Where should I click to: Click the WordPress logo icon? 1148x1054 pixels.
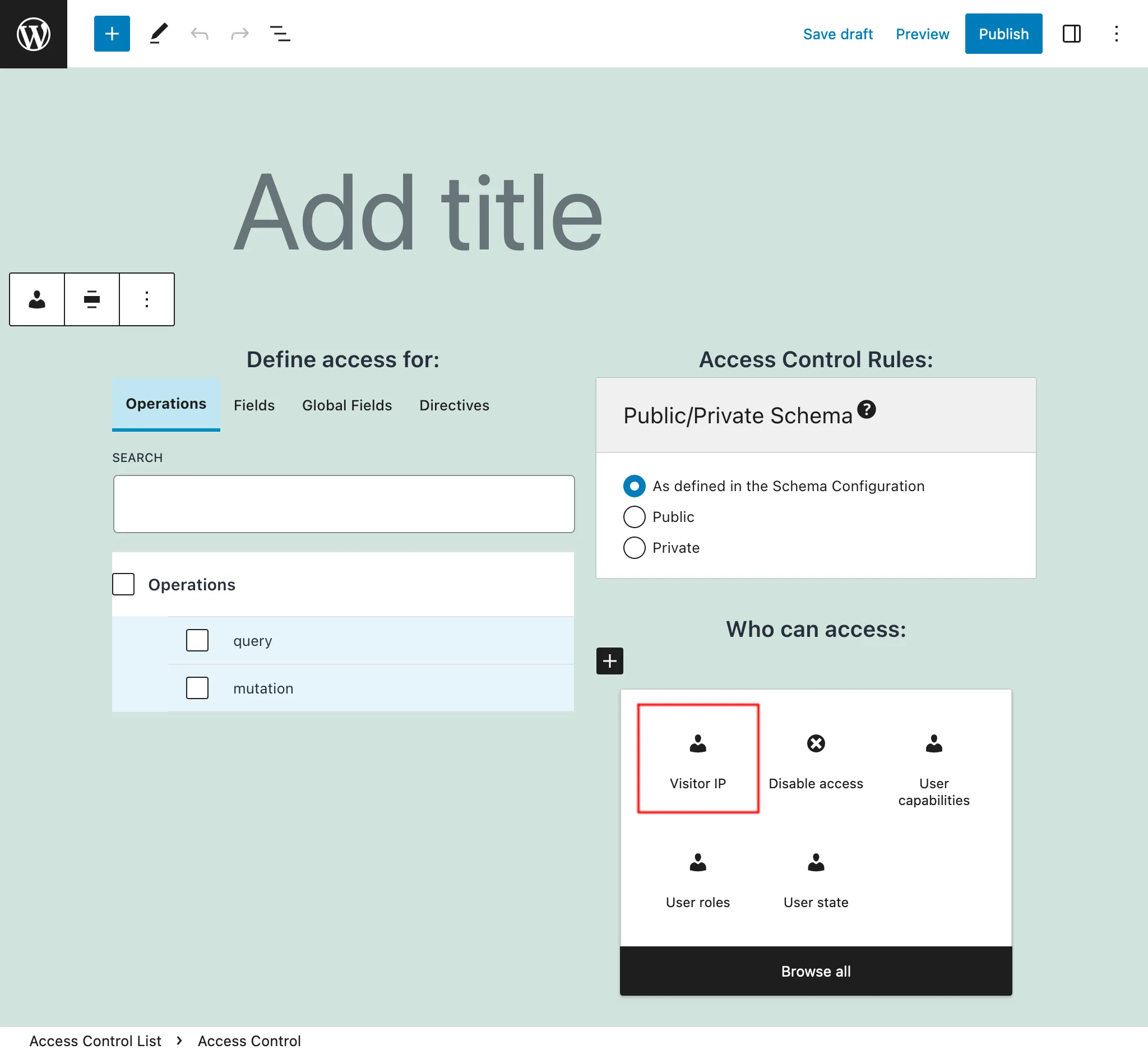coord(34,34)
